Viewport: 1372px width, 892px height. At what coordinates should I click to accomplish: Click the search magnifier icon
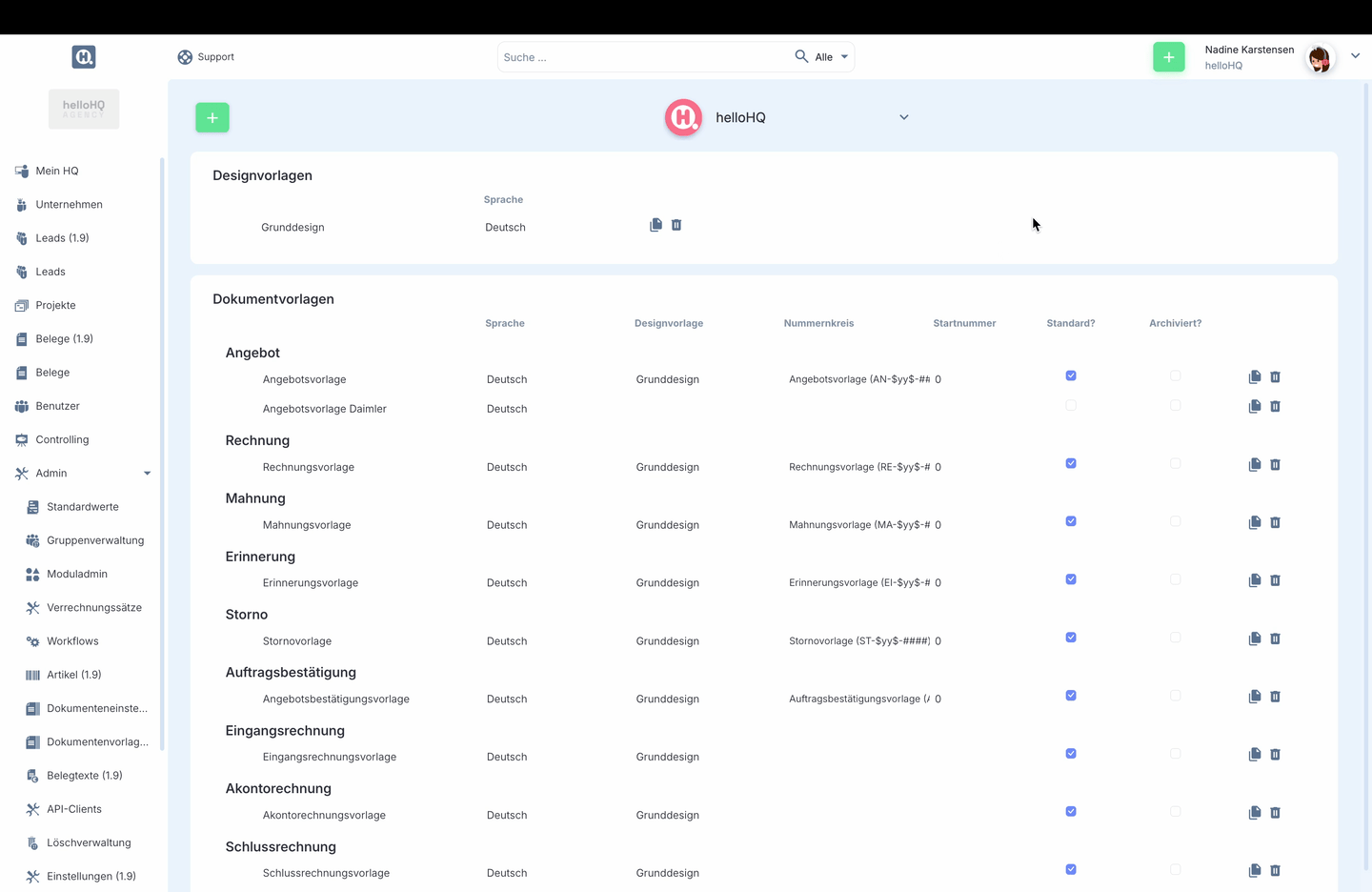[x=801, y=57]
